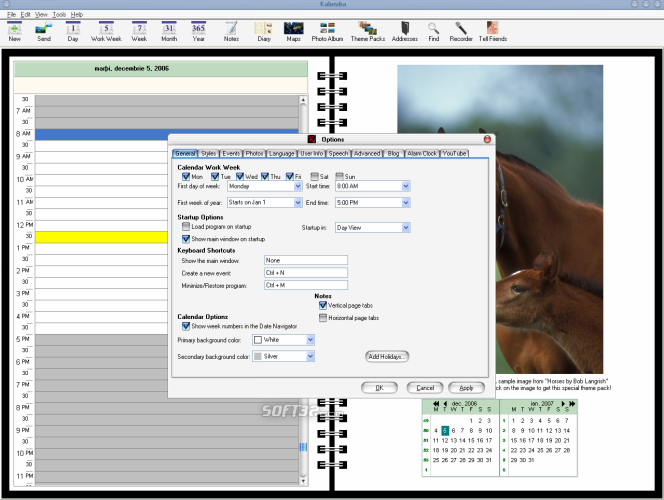This screenshot has width=664, height=500.
Task: Click the Find magnifier icon
Action: click(433, 30)
